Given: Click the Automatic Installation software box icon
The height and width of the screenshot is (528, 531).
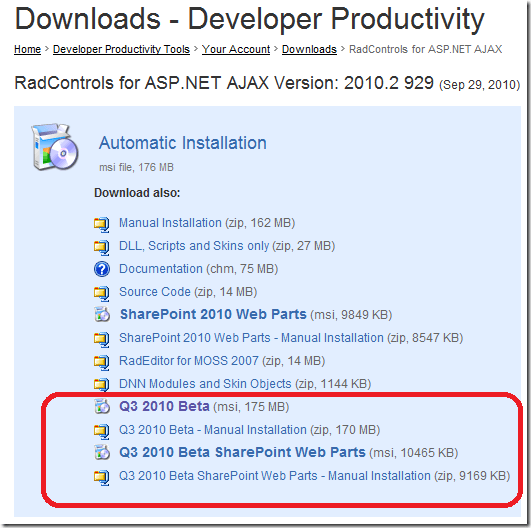Looking at the screenshot, I should point(55,147).
